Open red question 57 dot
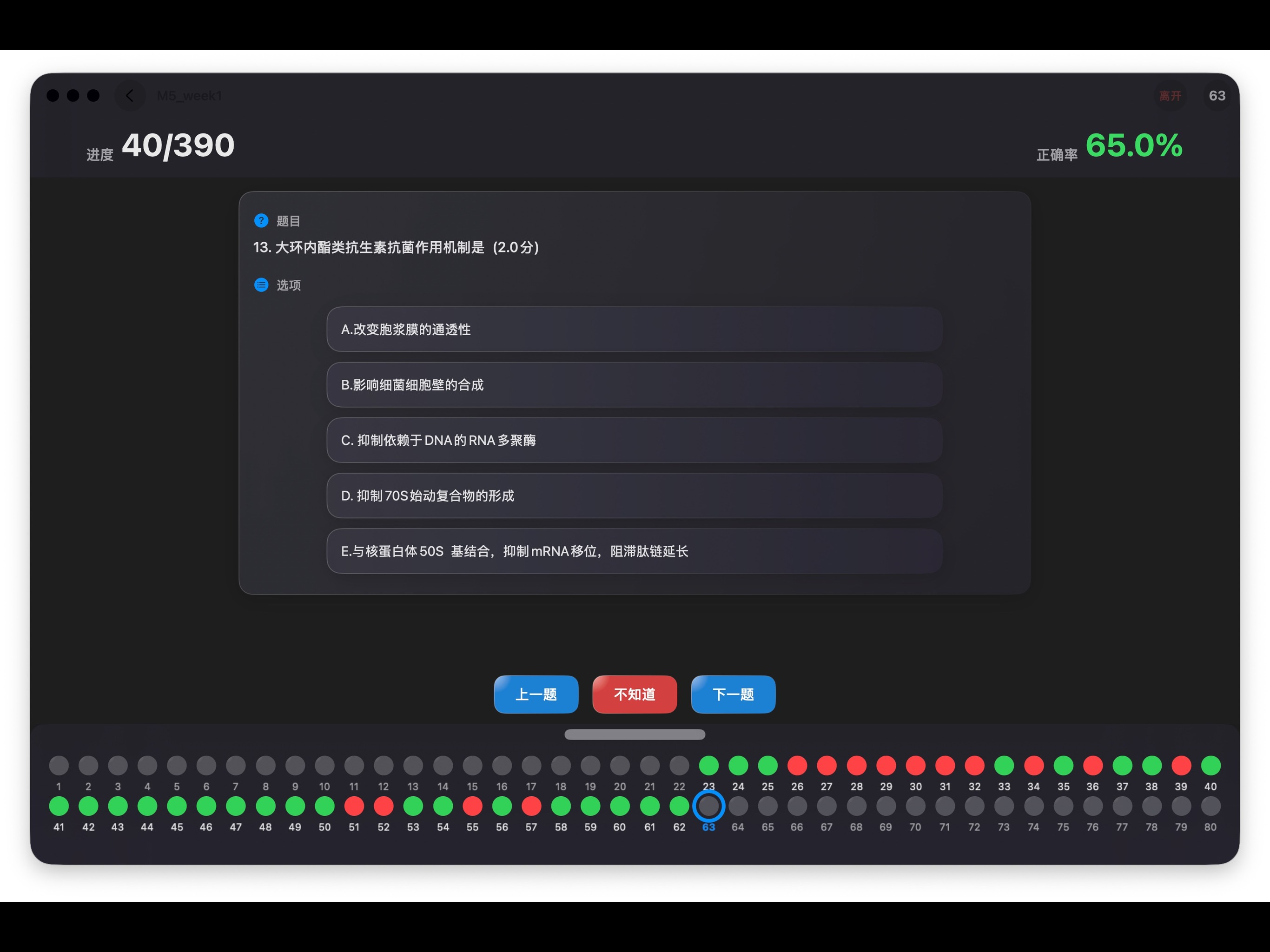The height and width of the screenshot is (952, 1270). pyautogui.click(x=532, y=806)
